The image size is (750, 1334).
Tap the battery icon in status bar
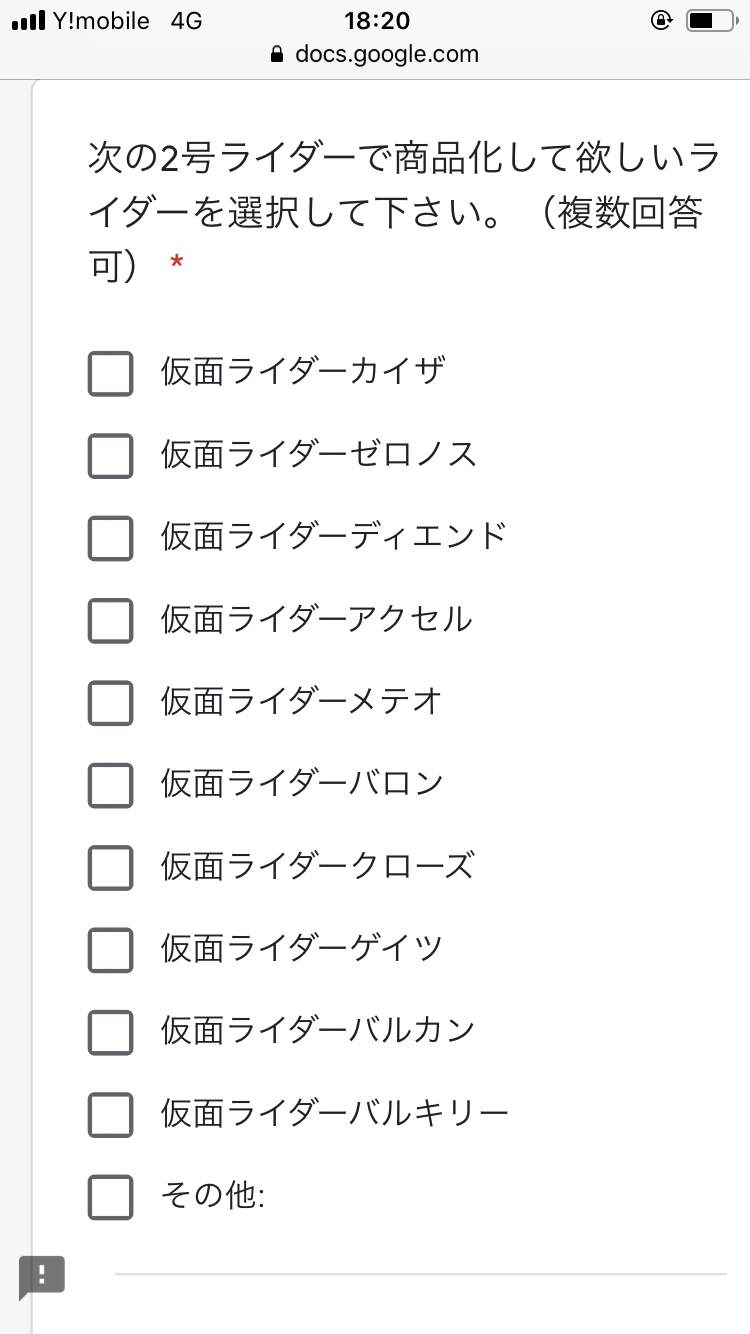[711, 20]
